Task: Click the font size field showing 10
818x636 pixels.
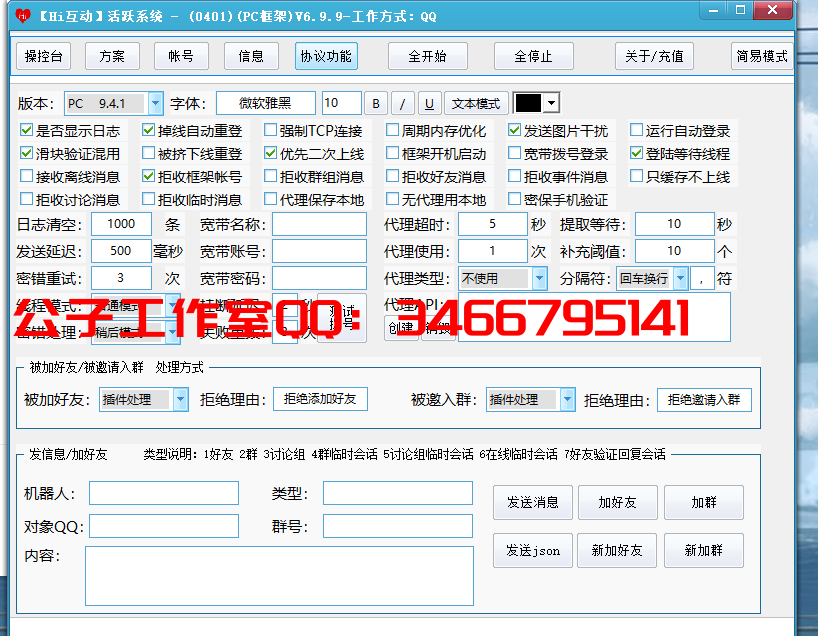Action: 342,103
